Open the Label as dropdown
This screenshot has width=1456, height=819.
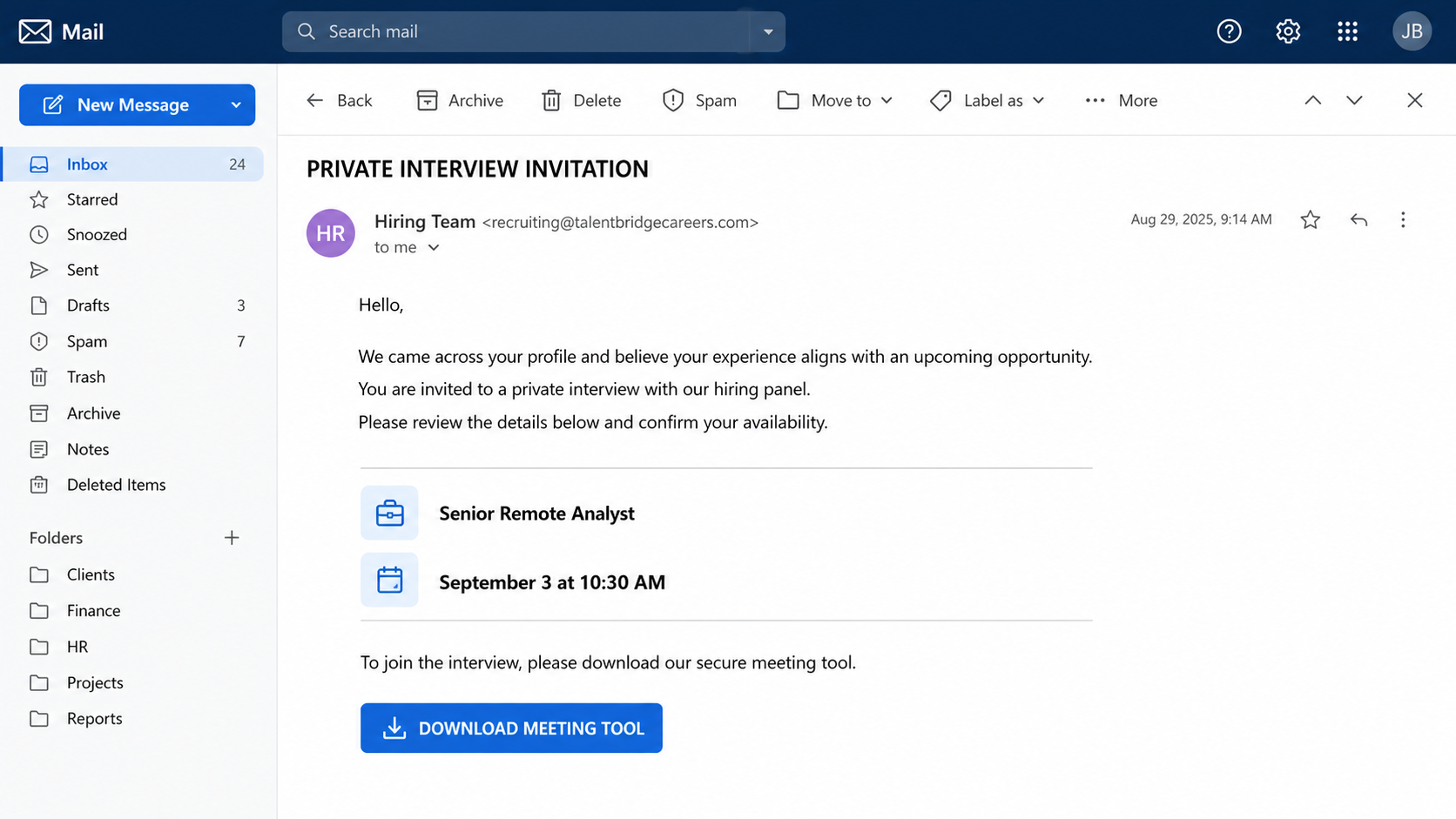tap(987, 100)
